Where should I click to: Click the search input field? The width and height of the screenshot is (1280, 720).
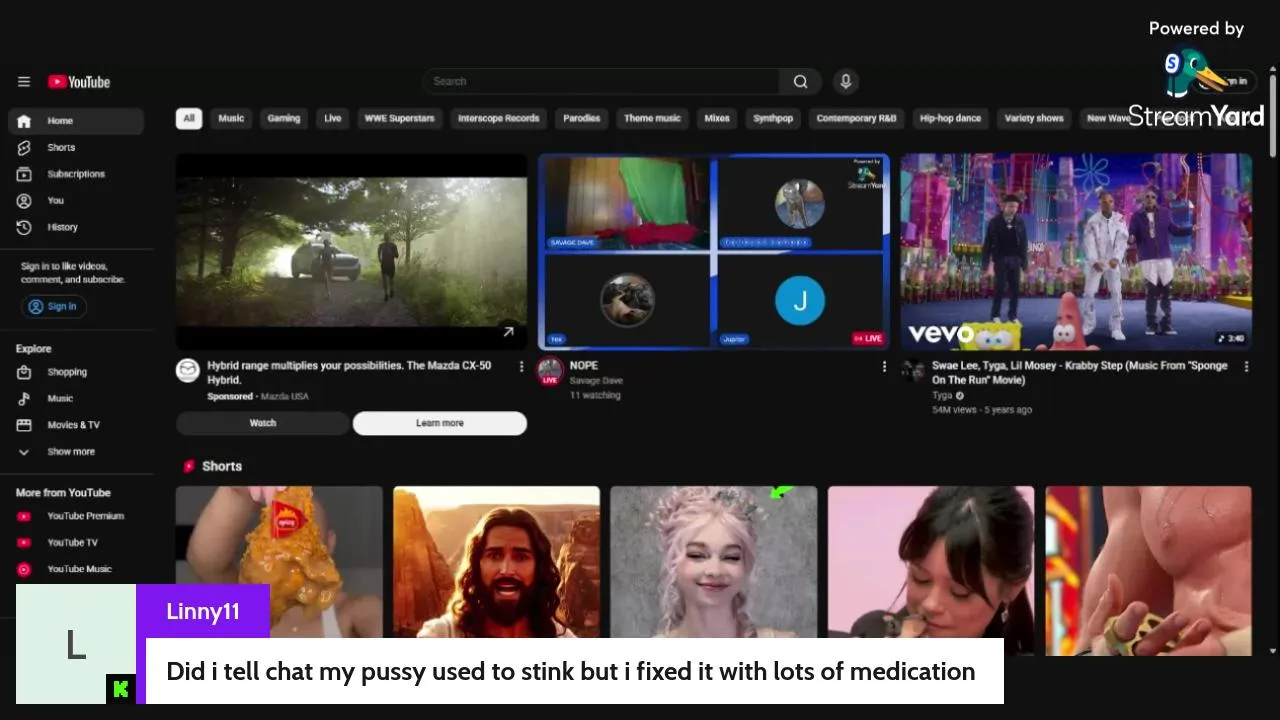[601, 82]
